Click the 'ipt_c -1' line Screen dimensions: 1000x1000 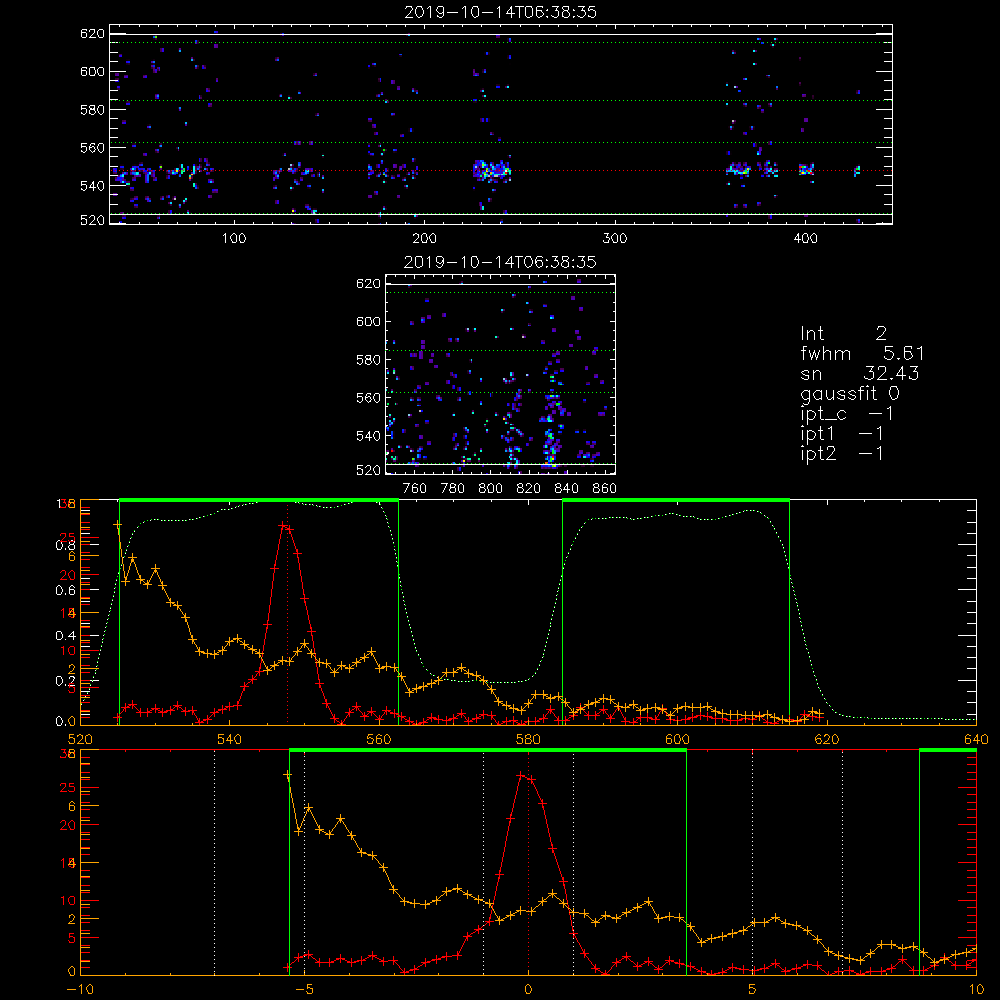point(847,414)
